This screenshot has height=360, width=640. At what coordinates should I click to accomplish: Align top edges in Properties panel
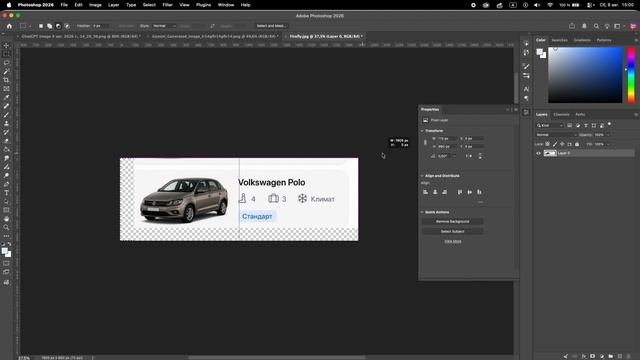pos(460,192)
